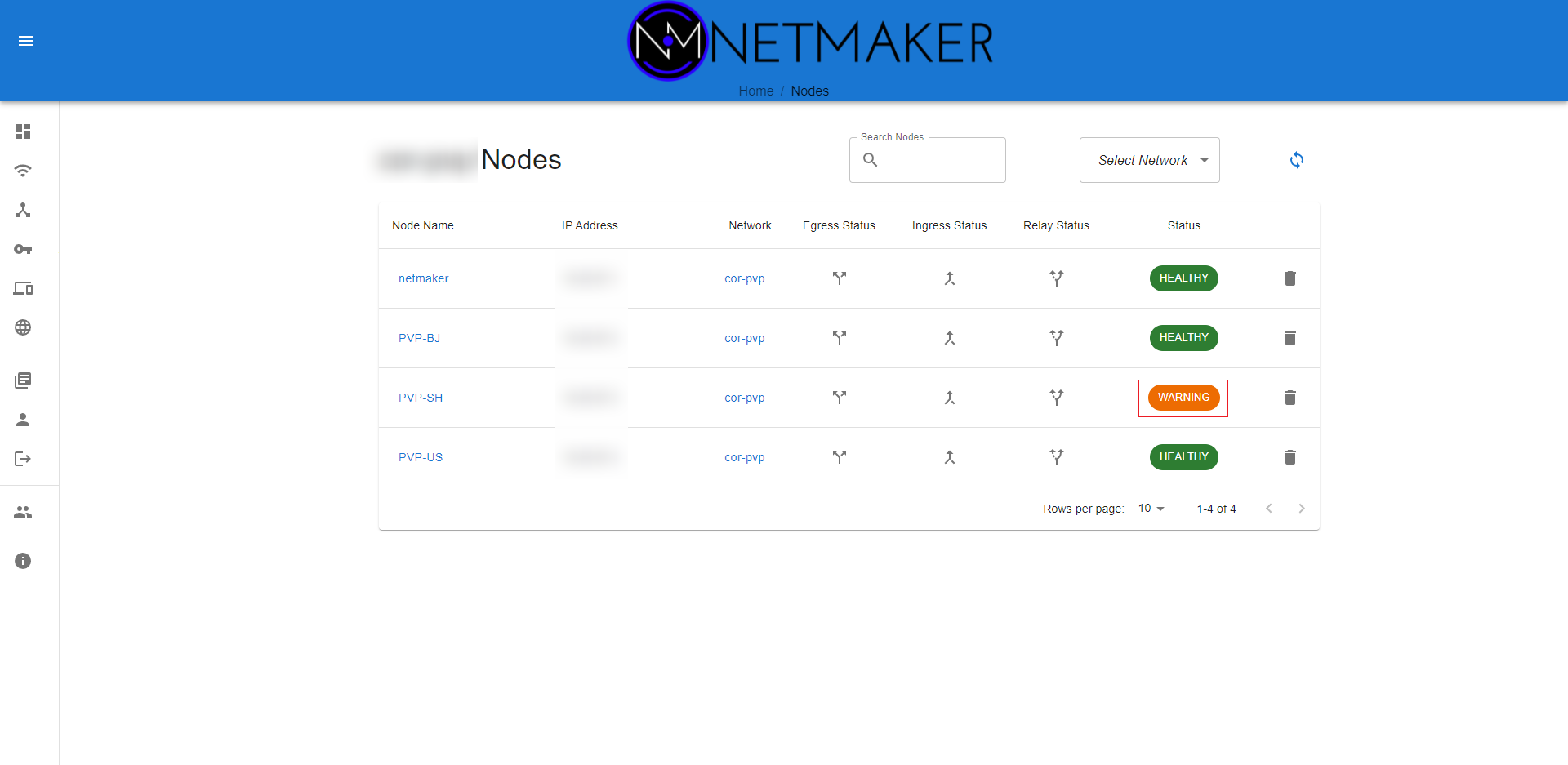This screenshot has height=765, width=1568.
Task: View details of the netmaker node
Action: (x=423, y=278)
